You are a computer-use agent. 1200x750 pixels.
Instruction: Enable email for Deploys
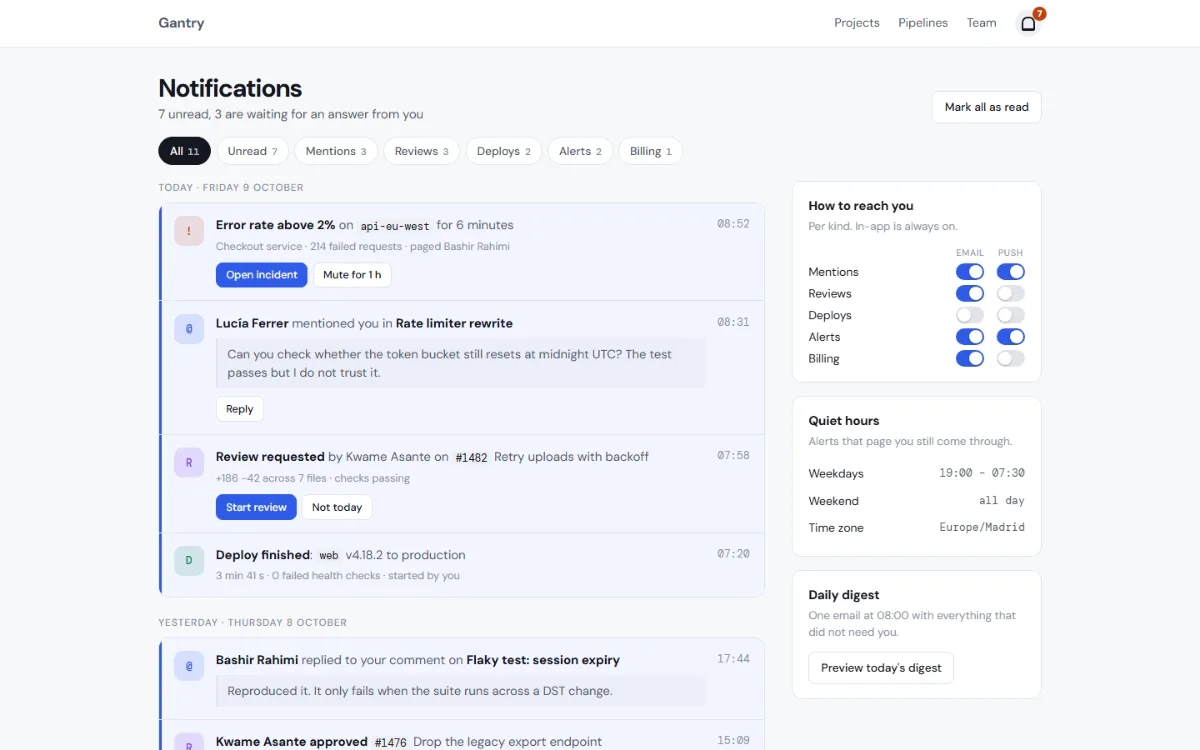970,315
